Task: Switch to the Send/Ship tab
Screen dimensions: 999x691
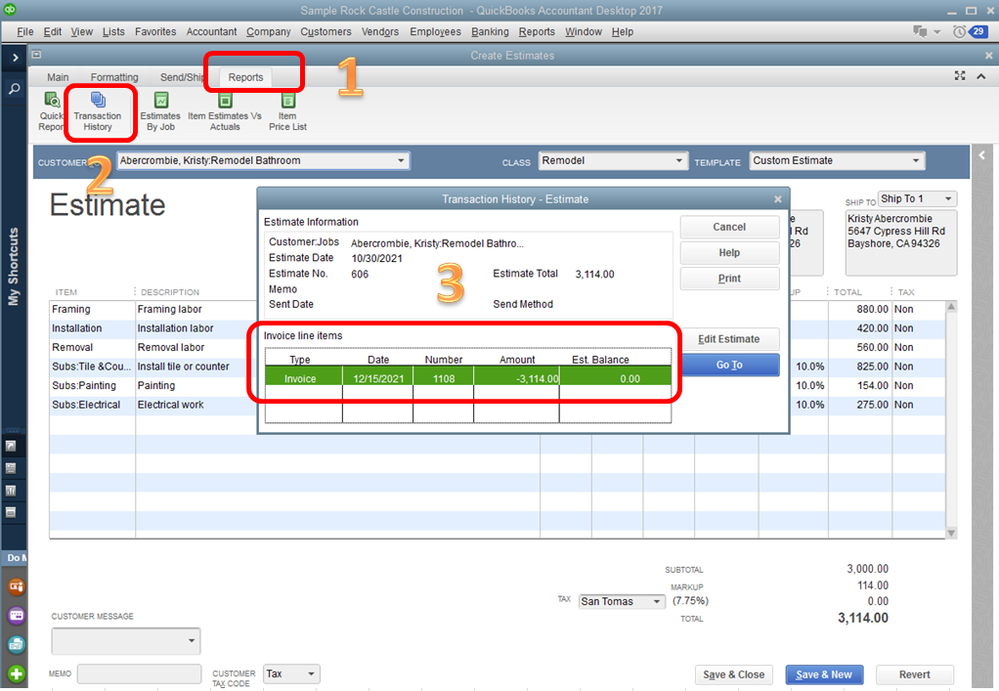Action: (181, 77)
